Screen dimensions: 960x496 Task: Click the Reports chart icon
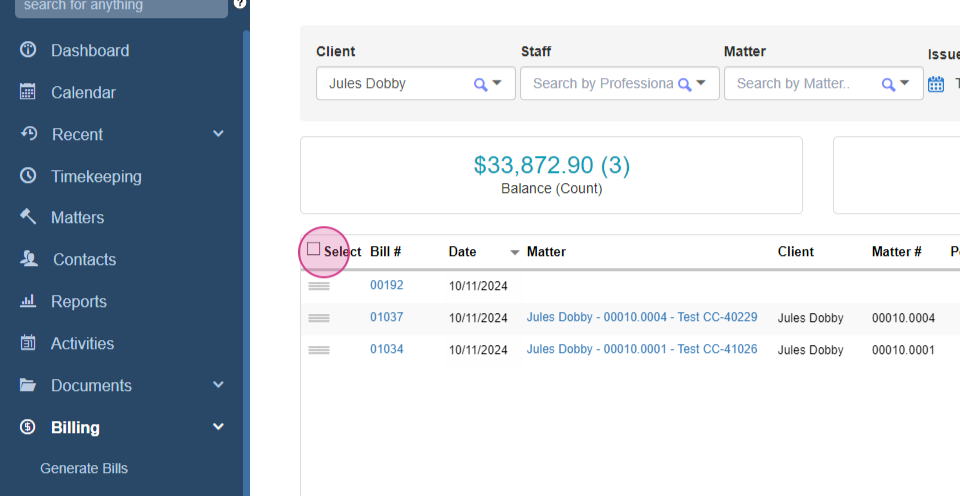point(28,301)
